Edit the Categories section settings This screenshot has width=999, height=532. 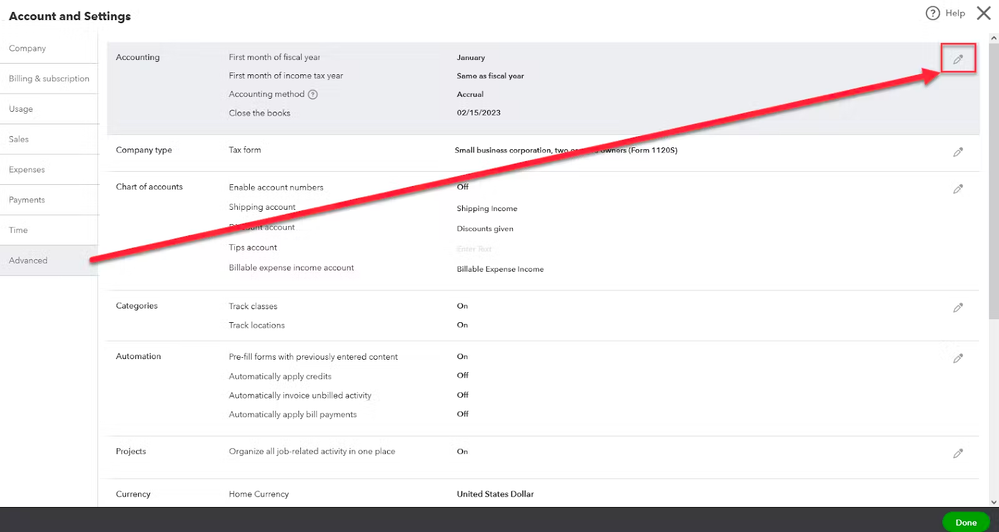(958, 308)
